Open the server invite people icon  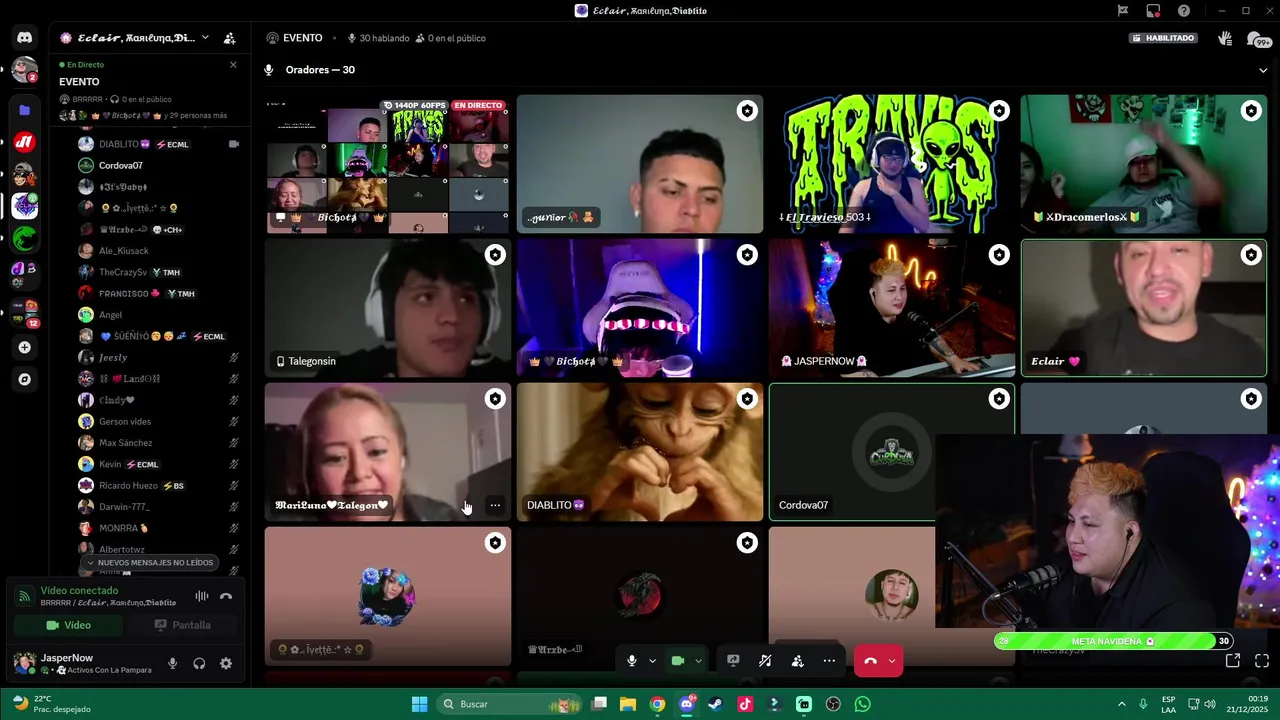click(229, 38)
